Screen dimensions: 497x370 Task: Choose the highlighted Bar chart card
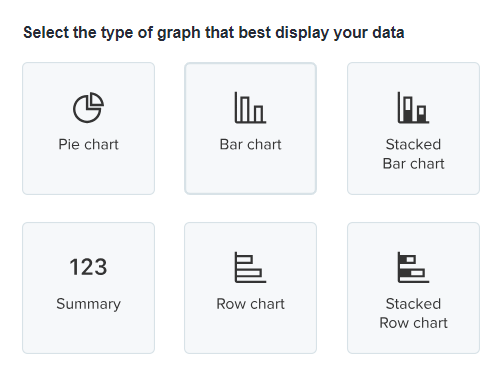point(250,128)
